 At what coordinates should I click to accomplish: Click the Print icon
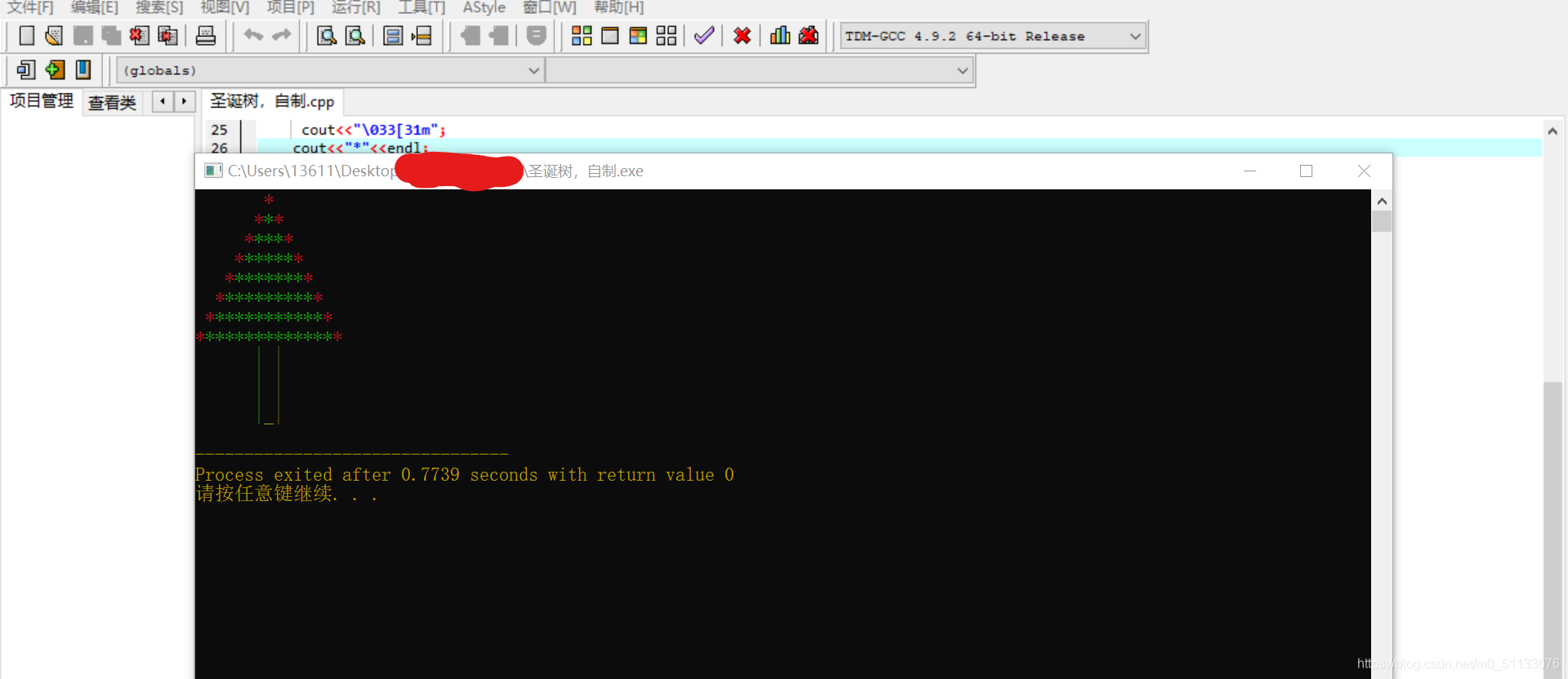pos(206,36)
